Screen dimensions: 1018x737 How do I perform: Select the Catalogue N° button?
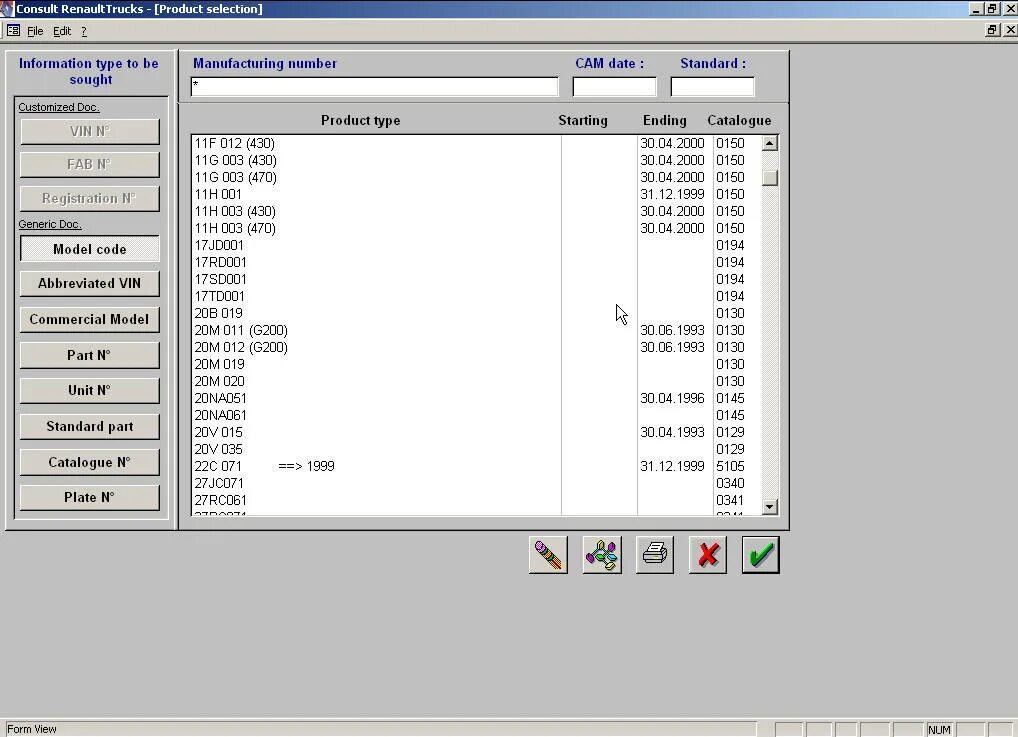click(x=90, y=462)
